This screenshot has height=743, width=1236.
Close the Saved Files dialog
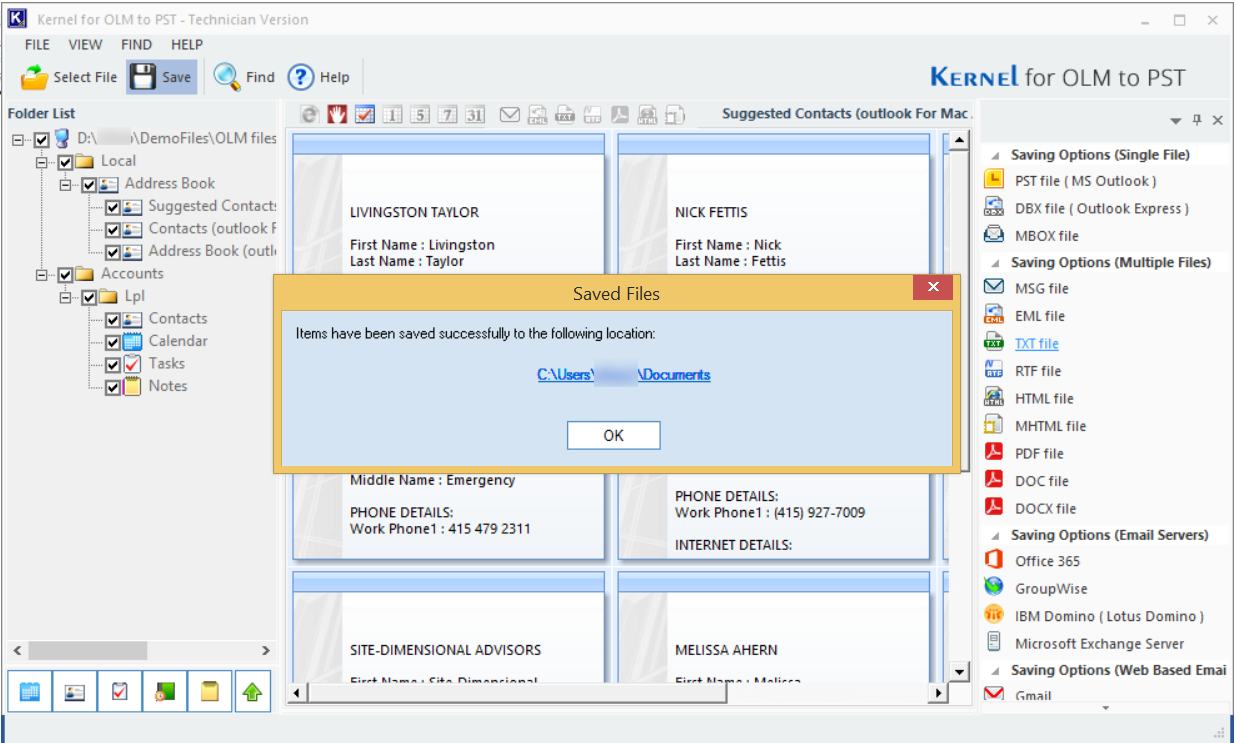pyautogui.click(x=933, y=288)
